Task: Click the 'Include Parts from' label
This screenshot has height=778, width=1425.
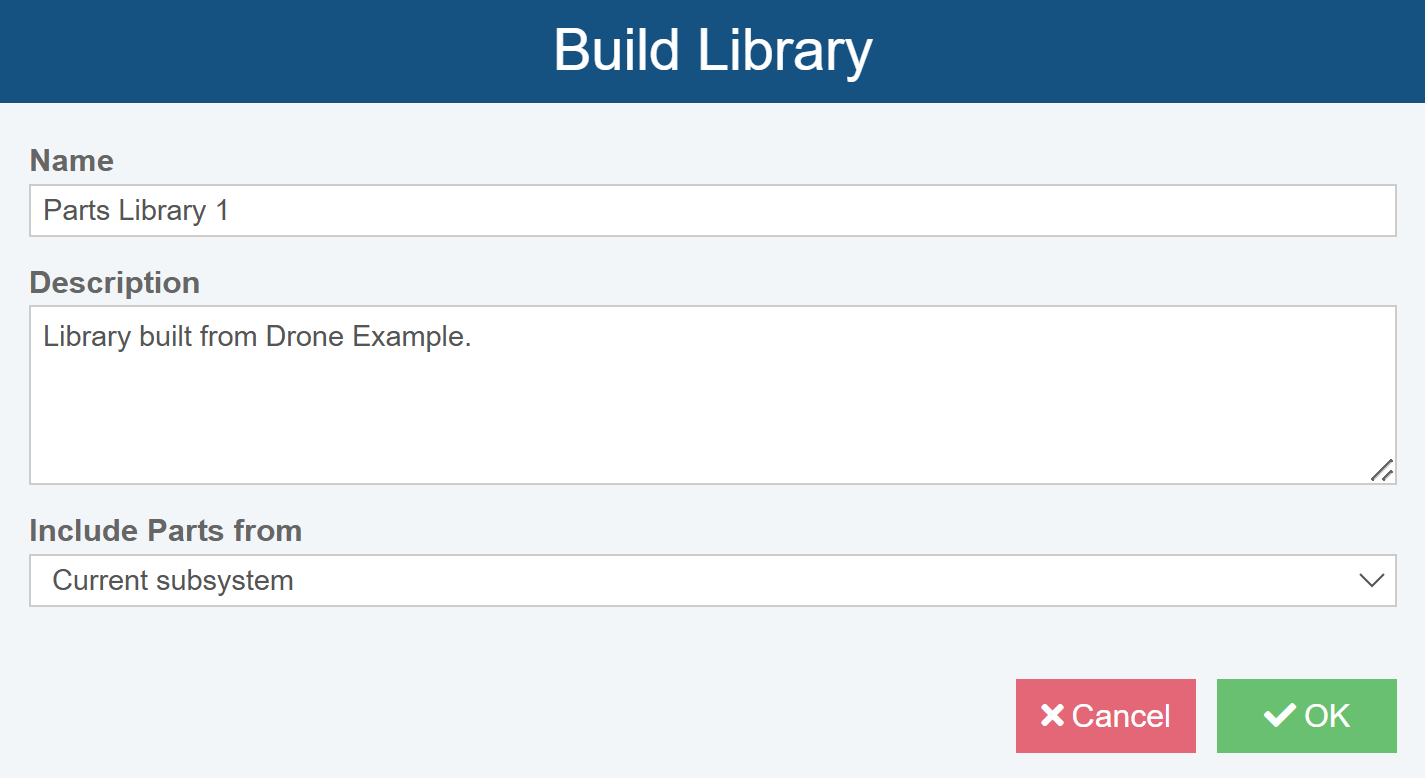Action: click(166, 531)
